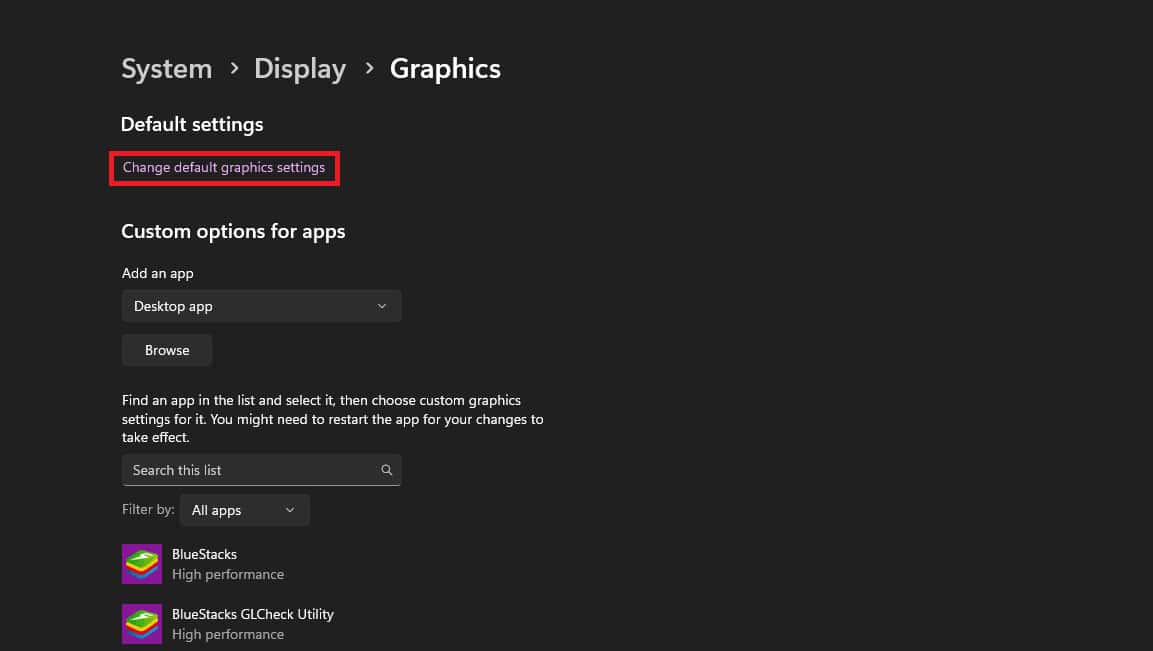Focus the Search this list field
This screenshot has width=1153, height=651.
262,470
